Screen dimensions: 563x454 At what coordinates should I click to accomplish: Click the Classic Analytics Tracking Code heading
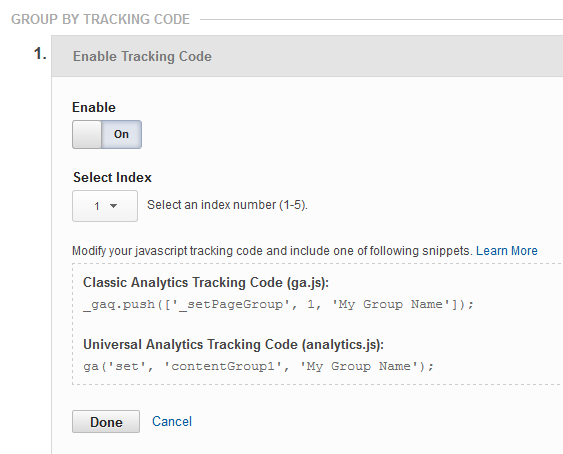pos(206,283)
